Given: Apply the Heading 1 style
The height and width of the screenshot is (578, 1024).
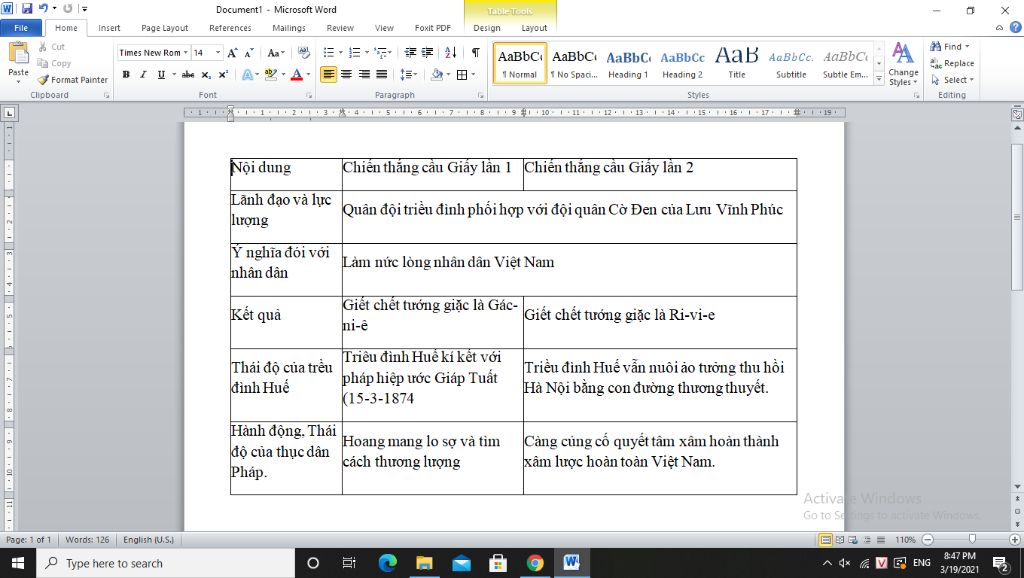Looking at the screenshot, I should click(x=628, y=63).
